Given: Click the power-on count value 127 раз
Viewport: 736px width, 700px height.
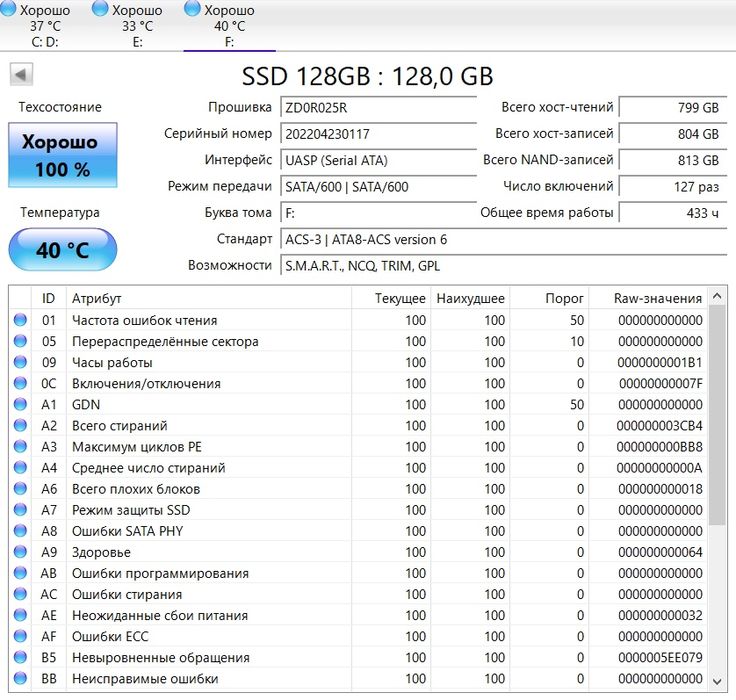Looking at the screenshot, I should click(673, 186).
